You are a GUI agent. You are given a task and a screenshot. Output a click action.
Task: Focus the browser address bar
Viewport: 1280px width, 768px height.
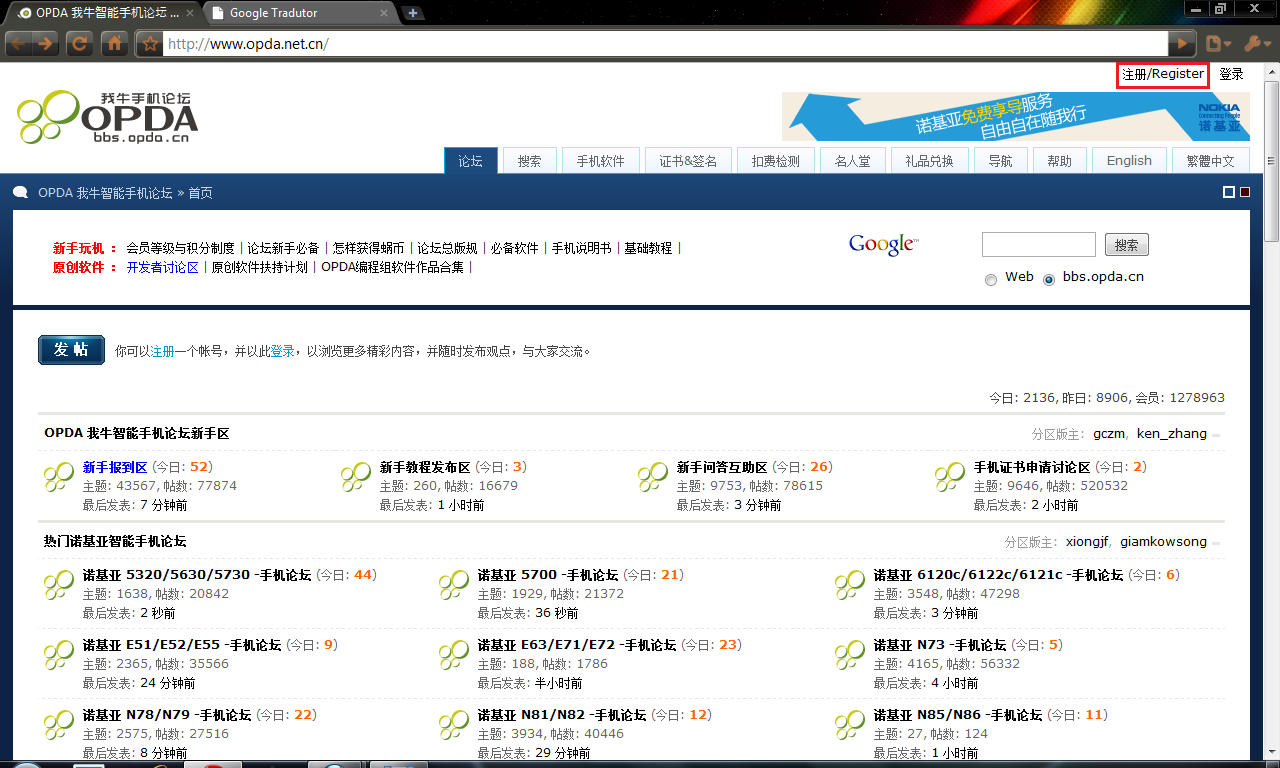(666, 44)
